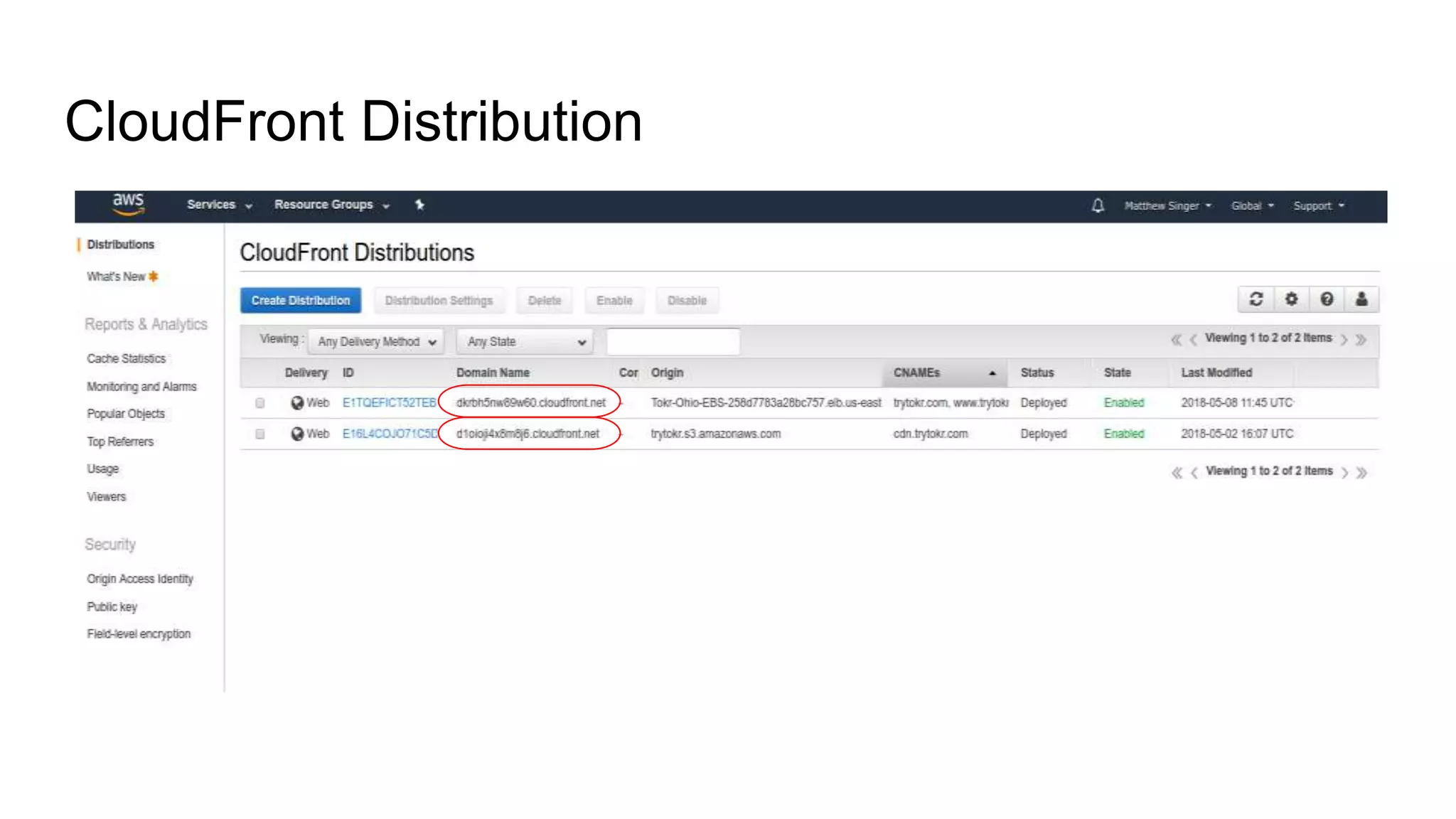Go to previous page arrow in top pager

pyautogui.click(x=1194, y=340)
